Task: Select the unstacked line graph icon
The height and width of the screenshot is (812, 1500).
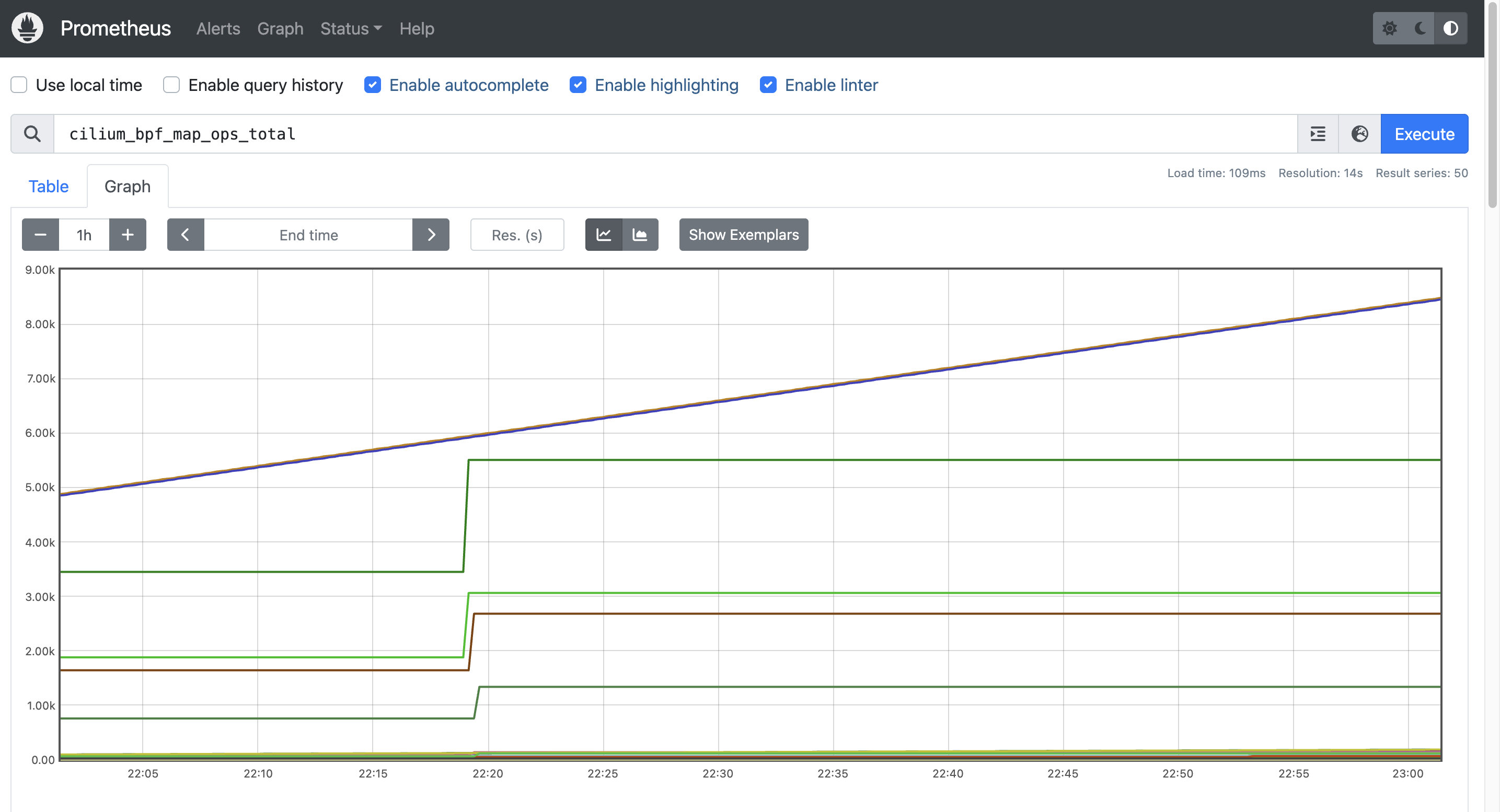Action: tap(604, 235)
